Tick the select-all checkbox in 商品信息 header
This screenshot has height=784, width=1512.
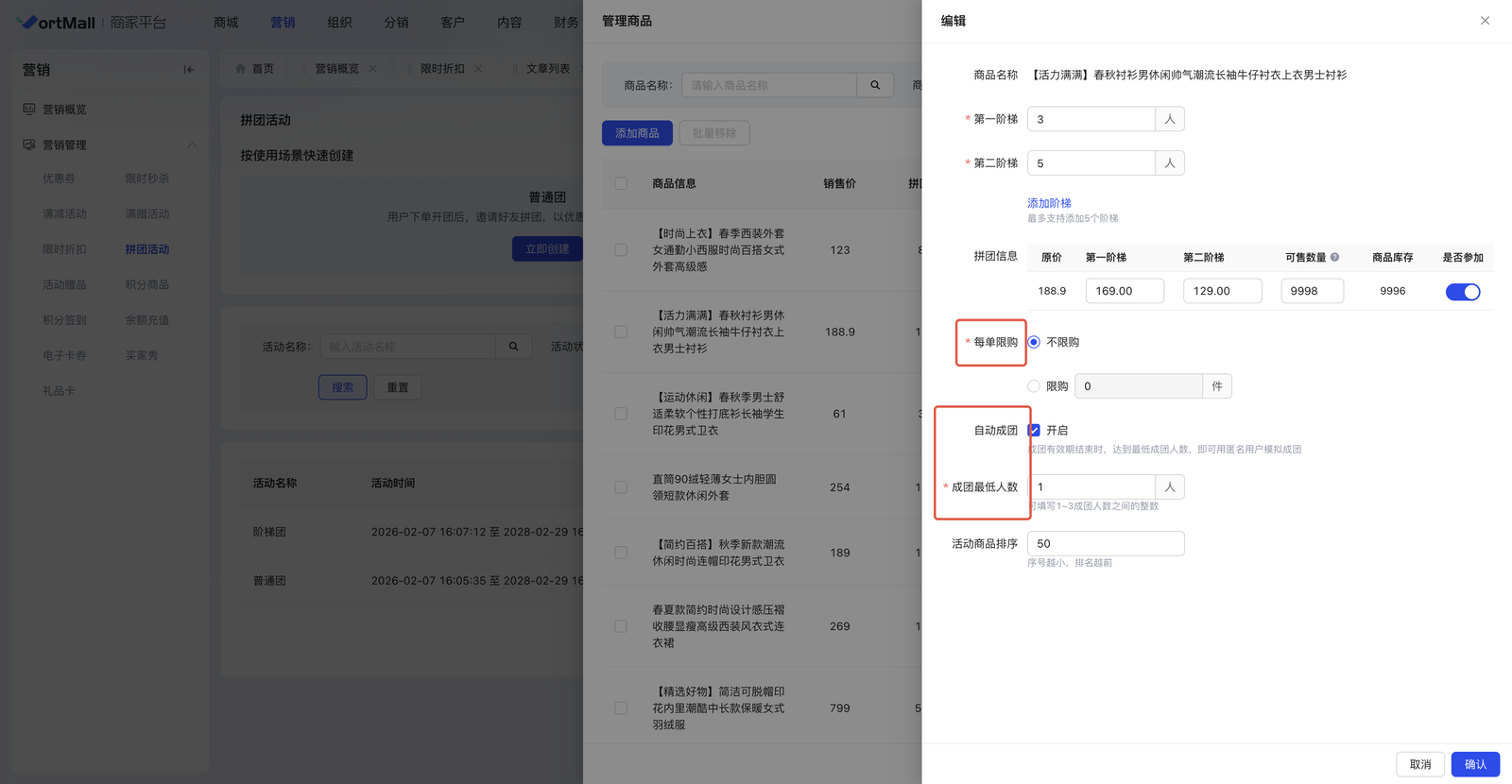[x=621, y=184]
